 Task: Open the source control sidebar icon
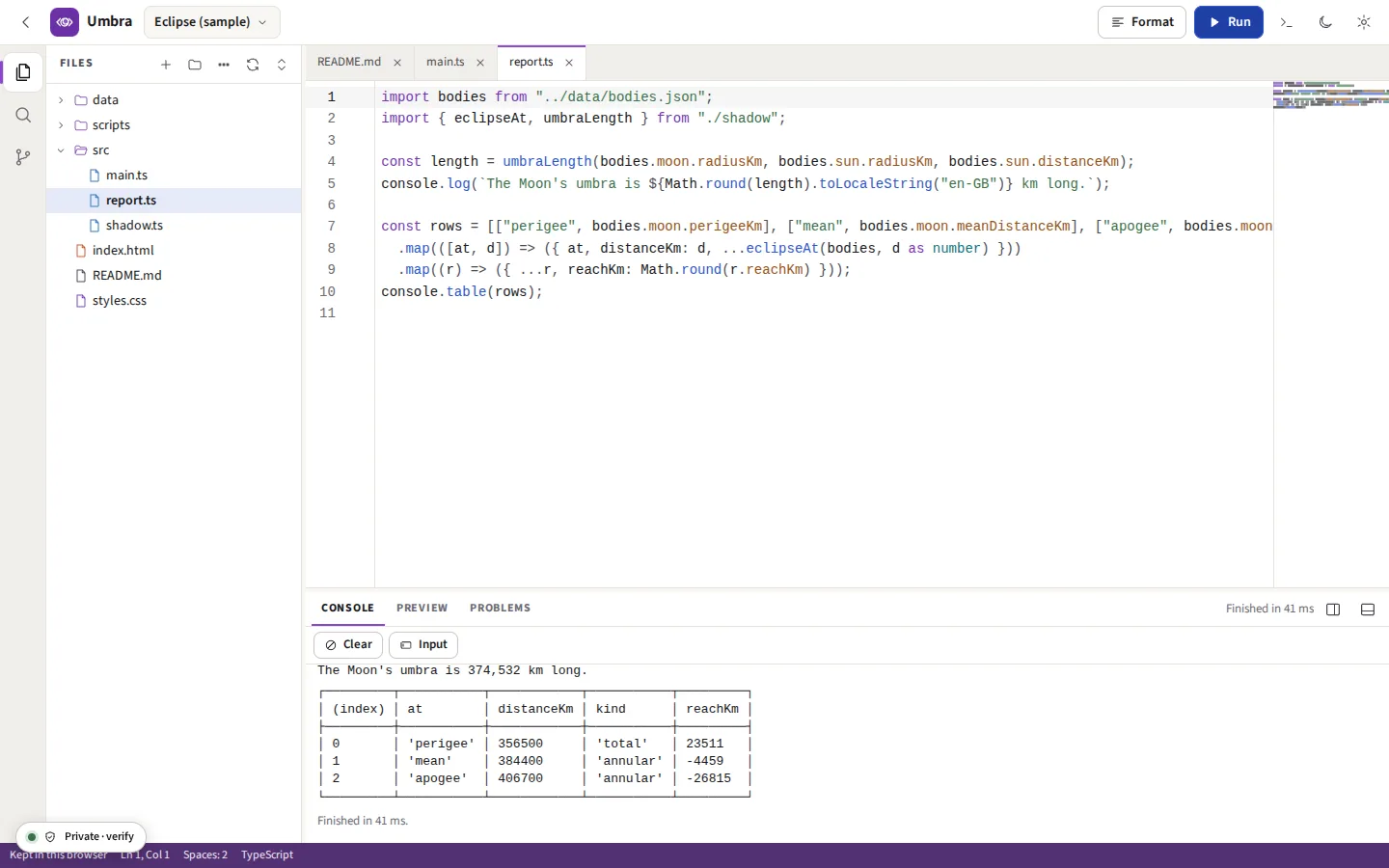coord(23,157)
